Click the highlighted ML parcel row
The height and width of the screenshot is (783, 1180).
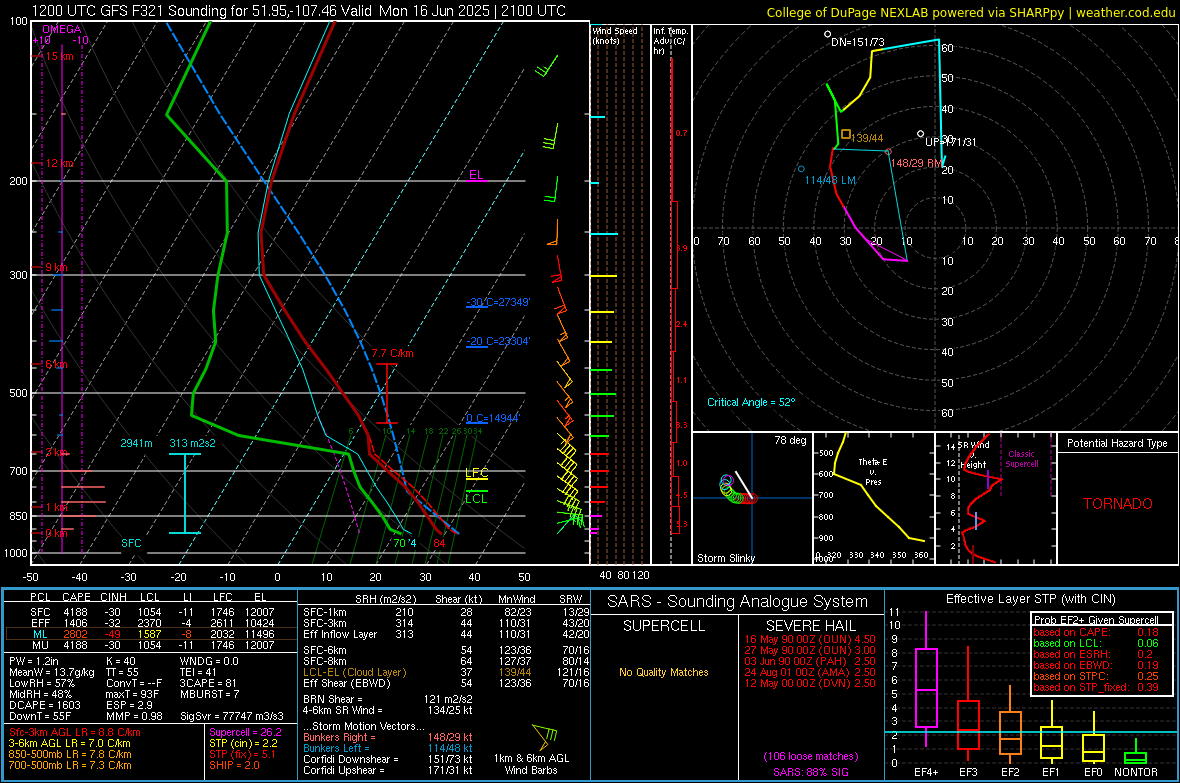tap(151, 634)
